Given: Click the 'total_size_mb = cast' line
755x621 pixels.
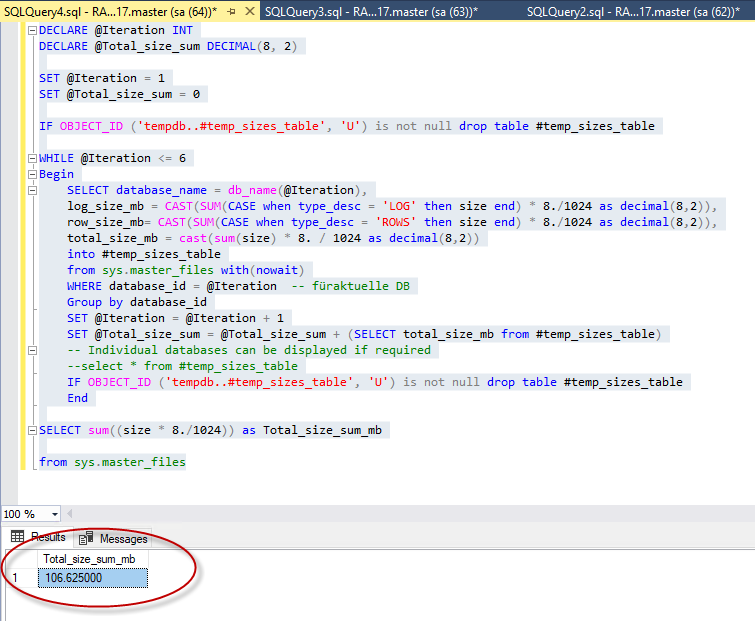Looking at the screenshot, I should click(273, 238).
